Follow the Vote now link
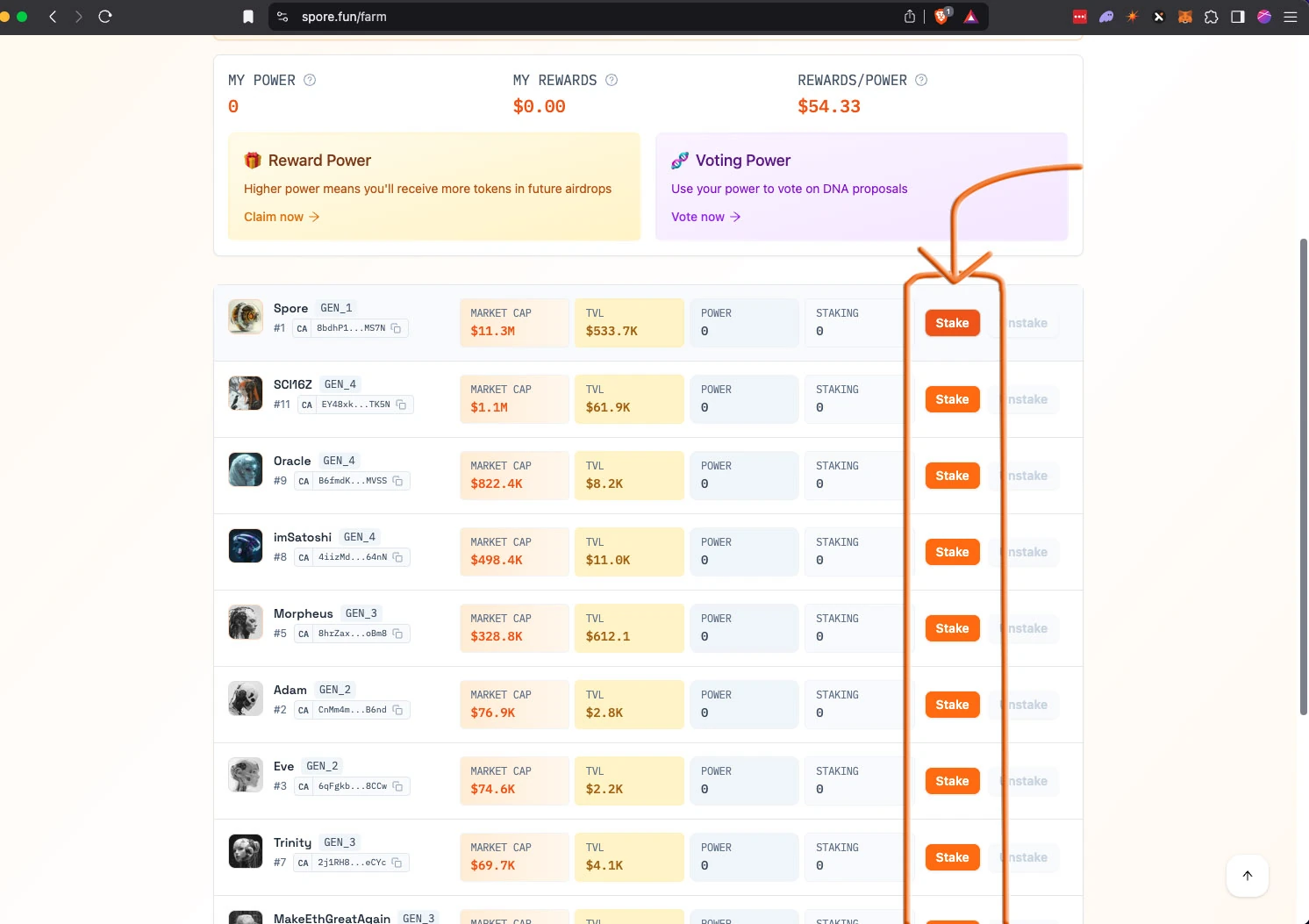Screen dimensions: 1309x924 tap(706, 217)
